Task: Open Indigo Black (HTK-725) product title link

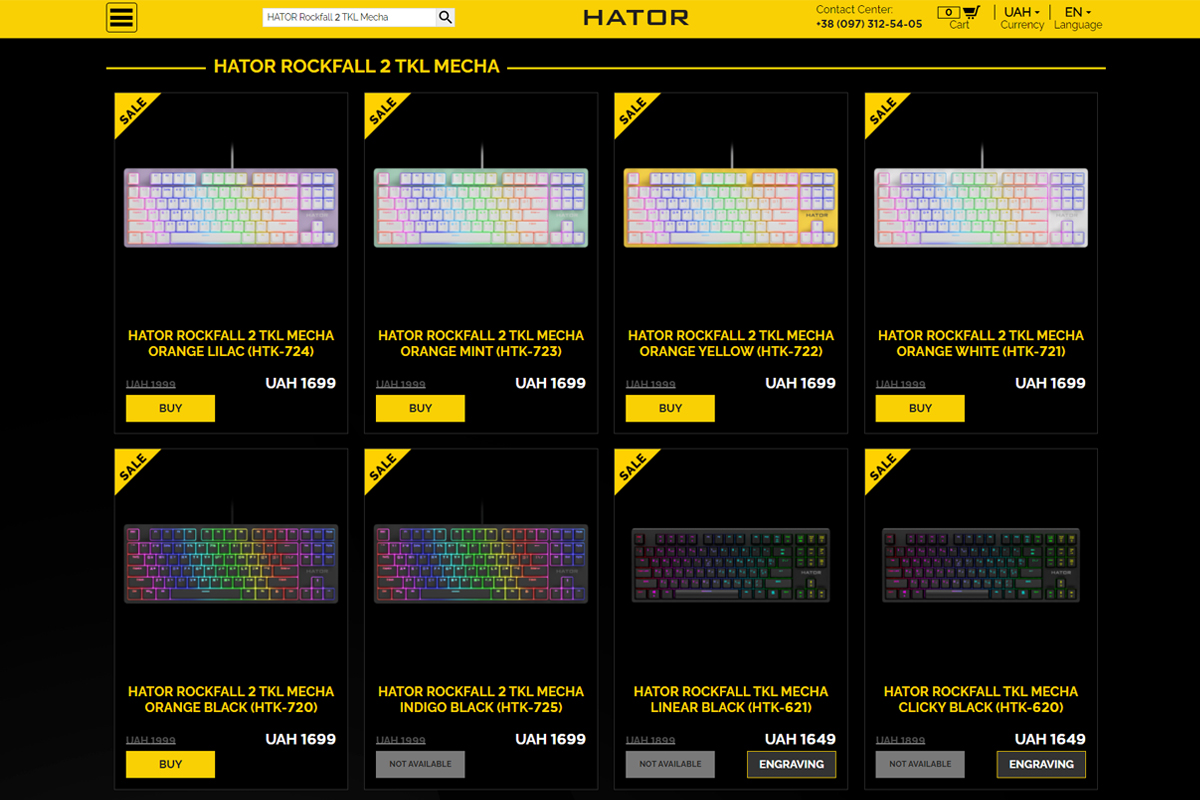Action: pos(481,699)
